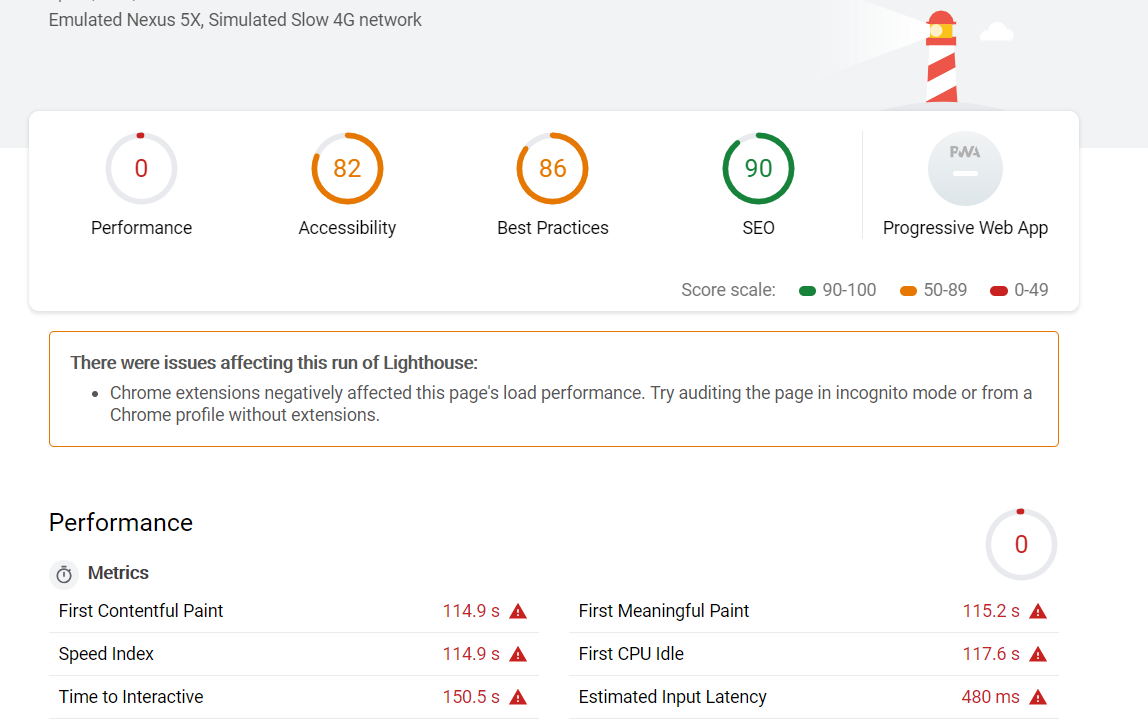Viewport: 1148px width, 720px height.
Task: Click the Metrics section heading
Action: tap(118, 573)
